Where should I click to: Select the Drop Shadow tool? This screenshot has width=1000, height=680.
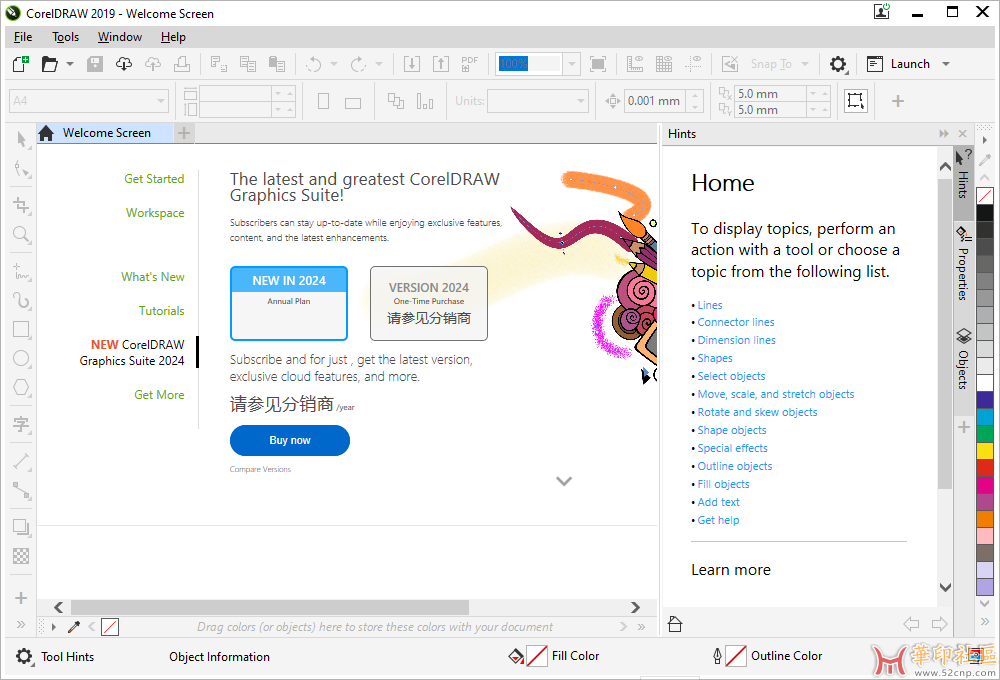tap(21, 527)
